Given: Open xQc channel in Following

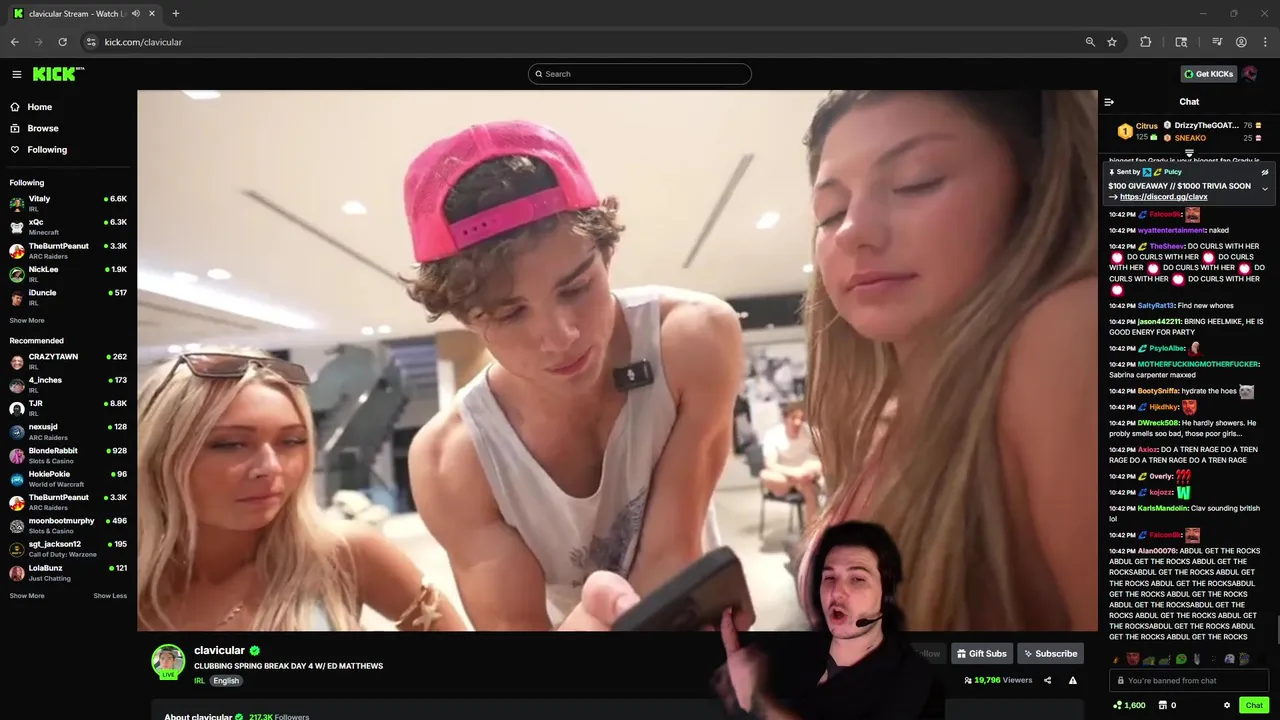Looking at the screenshot, I should (x=68, y=226).
